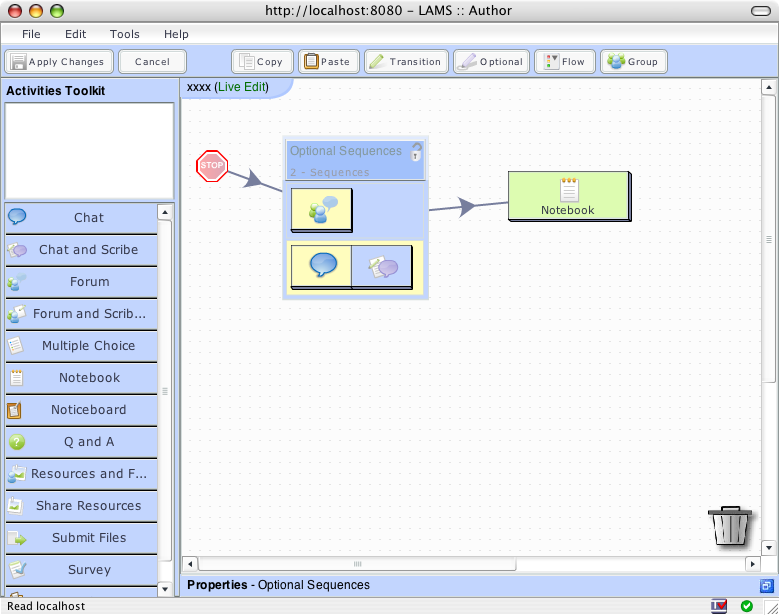Select the Chat and Scribe sequence icon
This screenshot has width=779, height=615.
pyautogui.click(x=382, y=267)
